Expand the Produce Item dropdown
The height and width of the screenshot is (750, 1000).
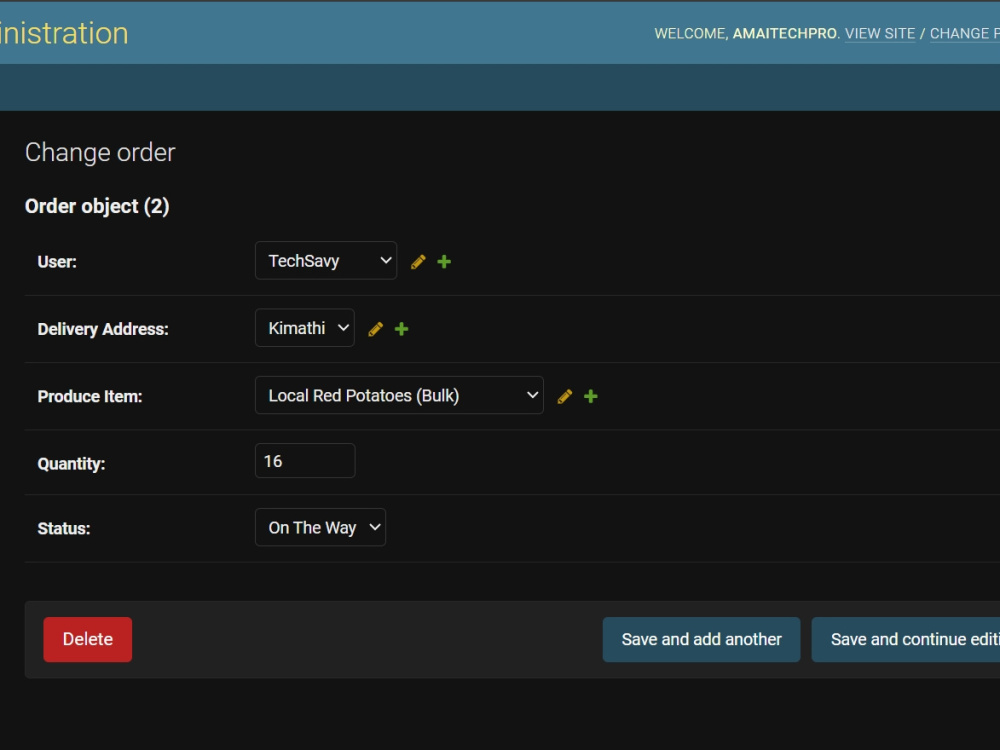coord(399,395)
